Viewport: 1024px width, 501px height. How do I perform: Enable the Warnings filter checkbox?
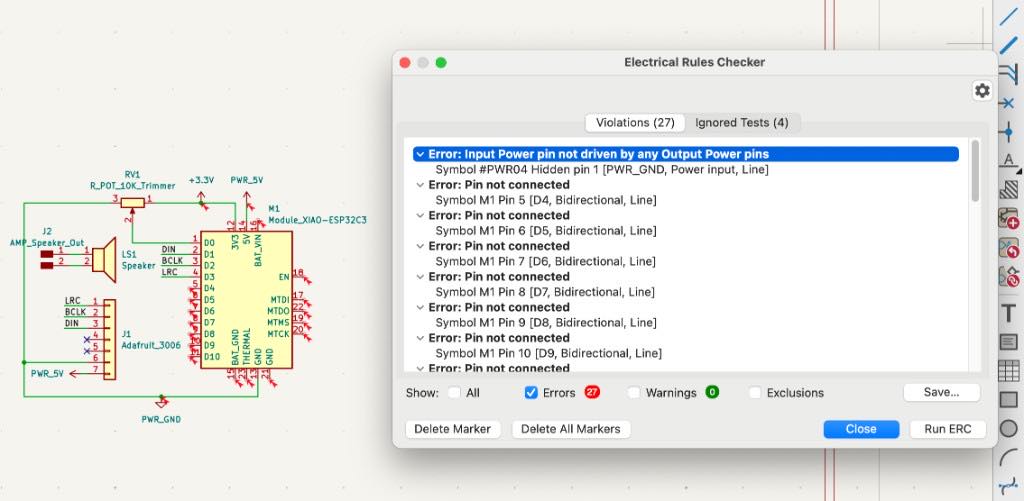coord(633,393)
